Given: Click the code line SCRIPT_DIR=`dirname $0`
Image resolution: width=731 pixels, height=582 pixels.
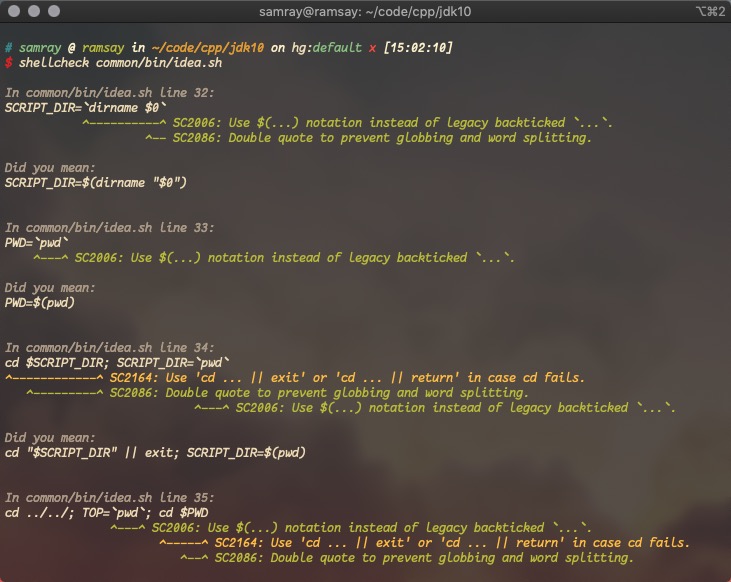Looking at the screenshot, I should [85, 108].
